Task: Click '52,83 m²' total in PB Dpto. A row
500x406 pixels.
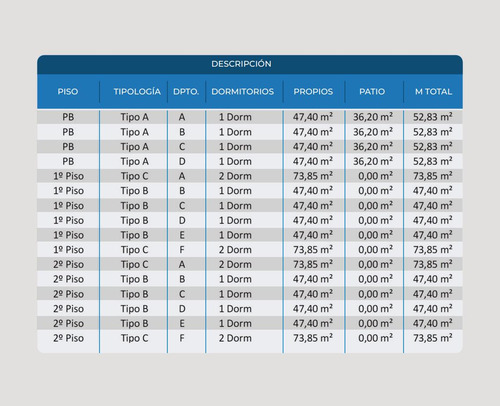Action: point(433,117)
